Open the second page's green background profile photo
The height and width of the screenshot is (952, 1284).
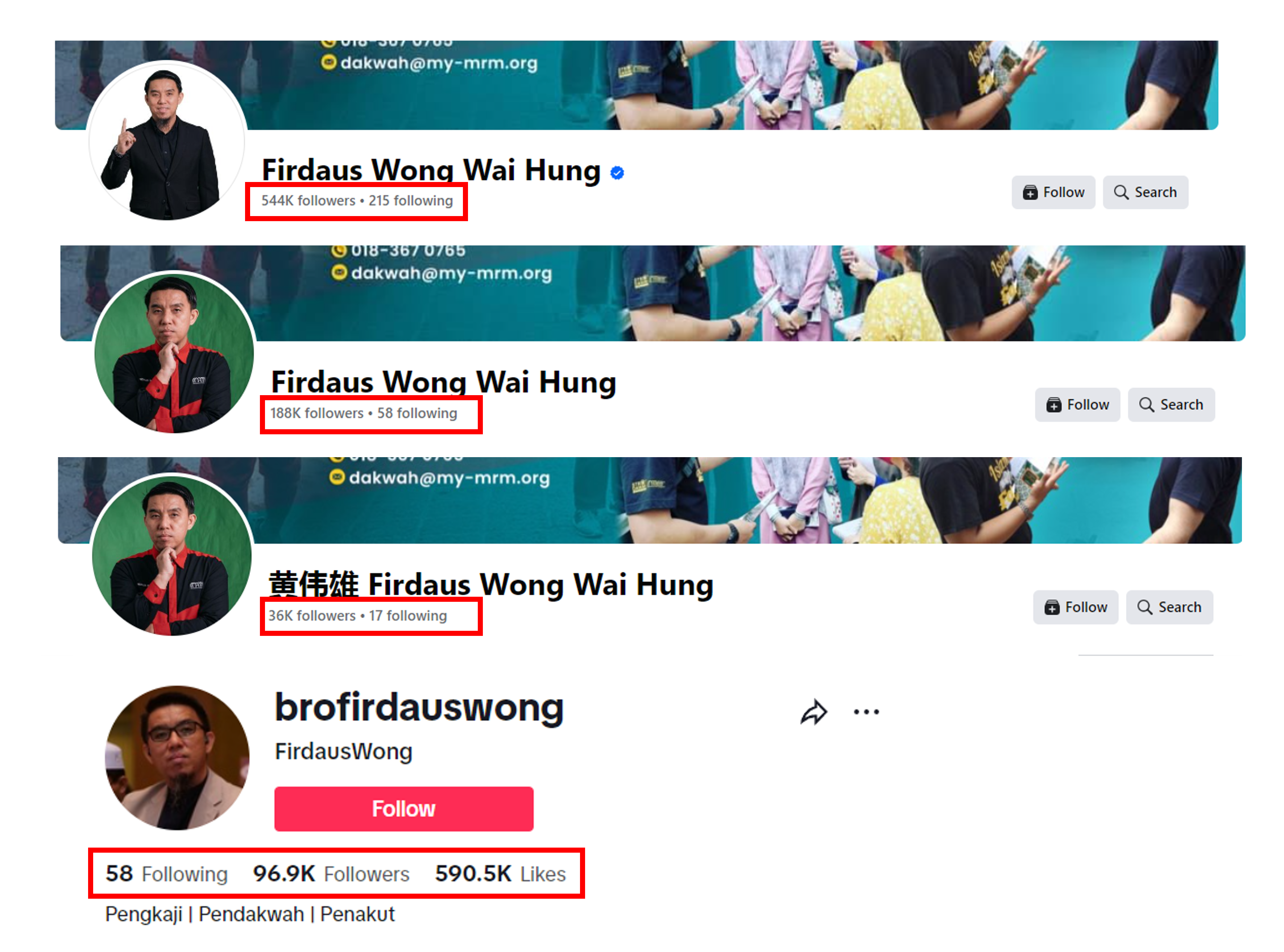(174, 353)
